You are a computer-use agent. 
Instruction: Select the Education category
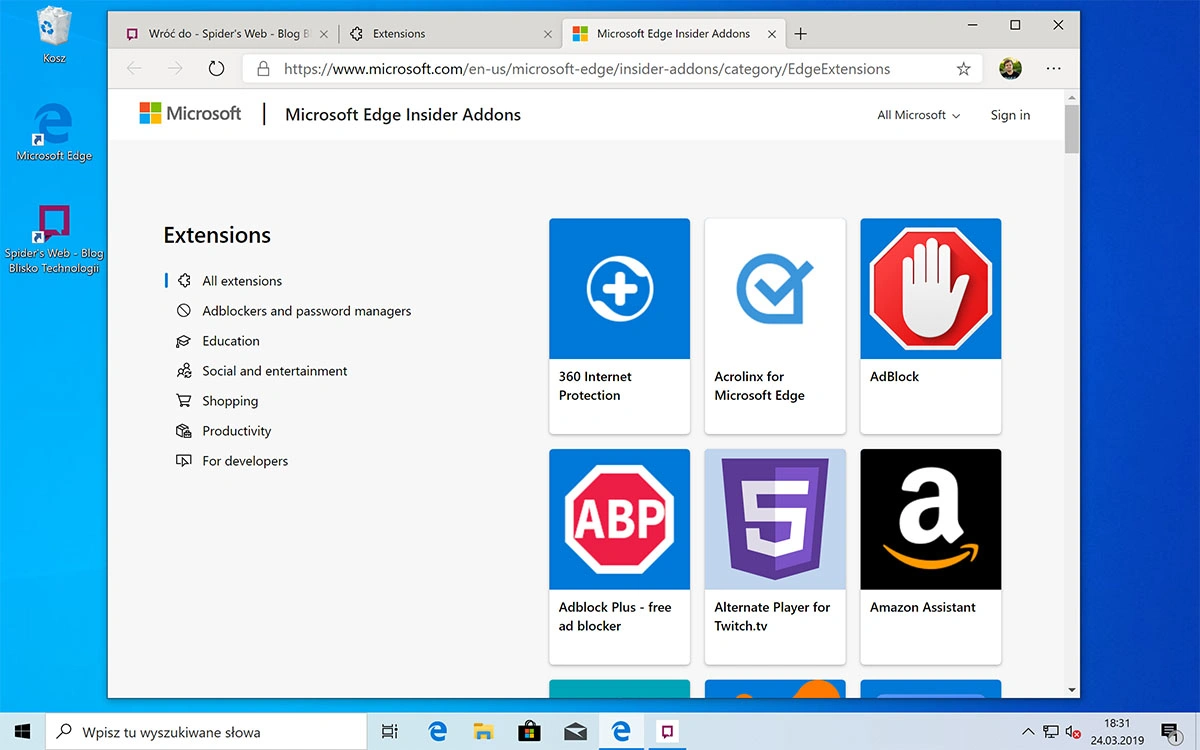point(231,341)
